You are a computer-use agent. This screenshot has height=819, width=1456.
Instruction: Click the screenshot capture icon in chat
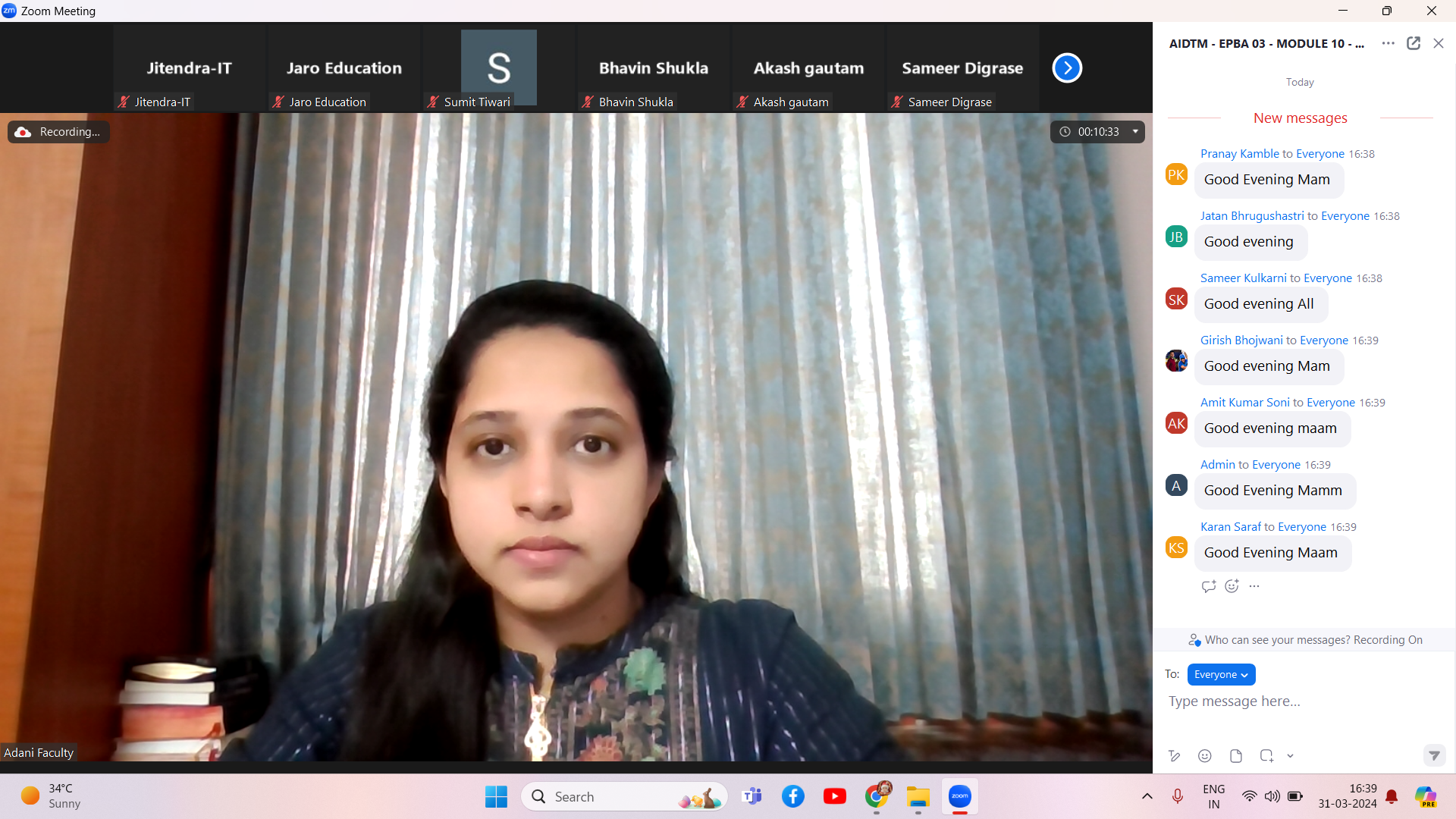tap(1266, 755)
